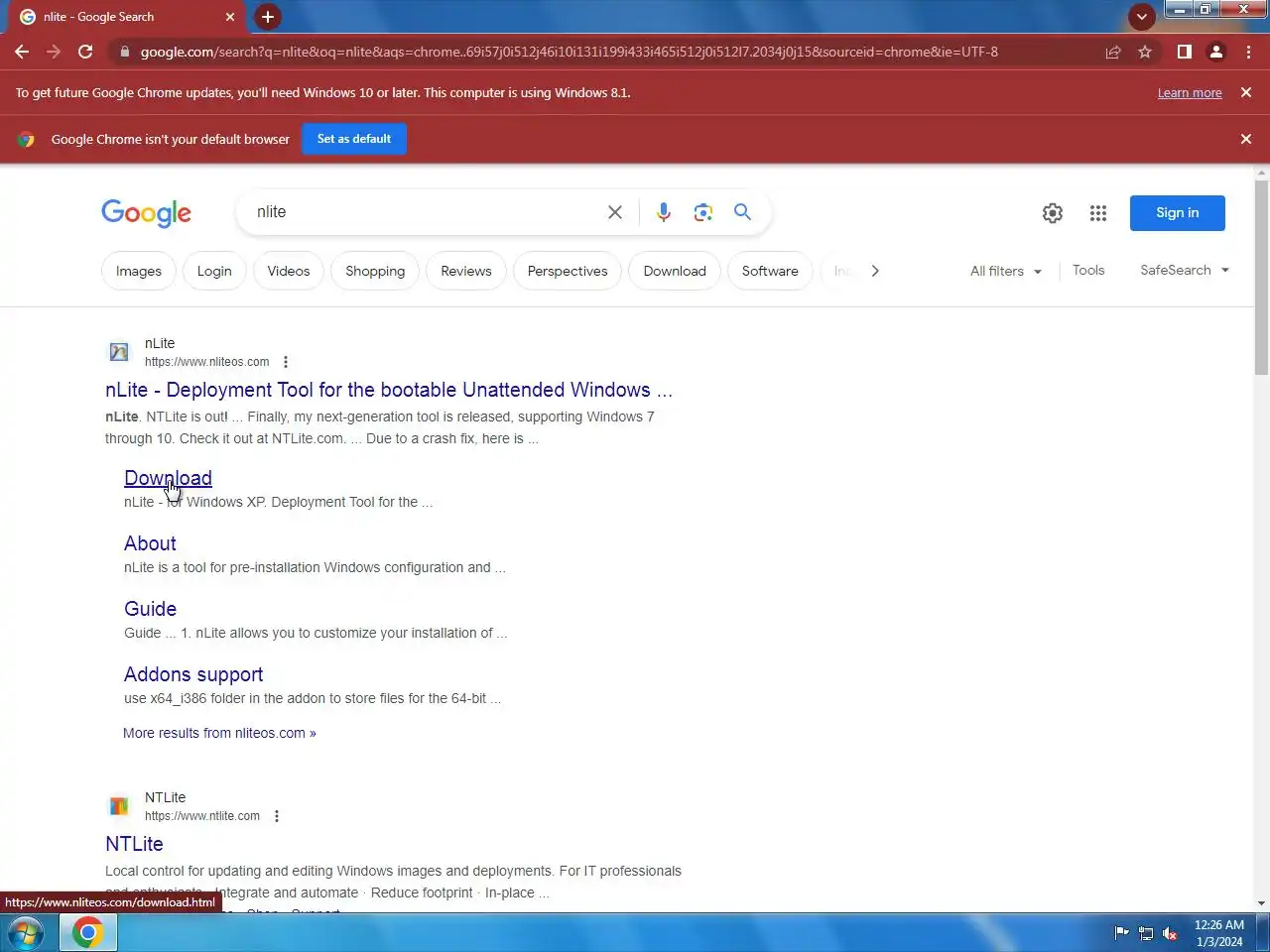Click the browser forward arrow
1270x952 pixels.
54,52
